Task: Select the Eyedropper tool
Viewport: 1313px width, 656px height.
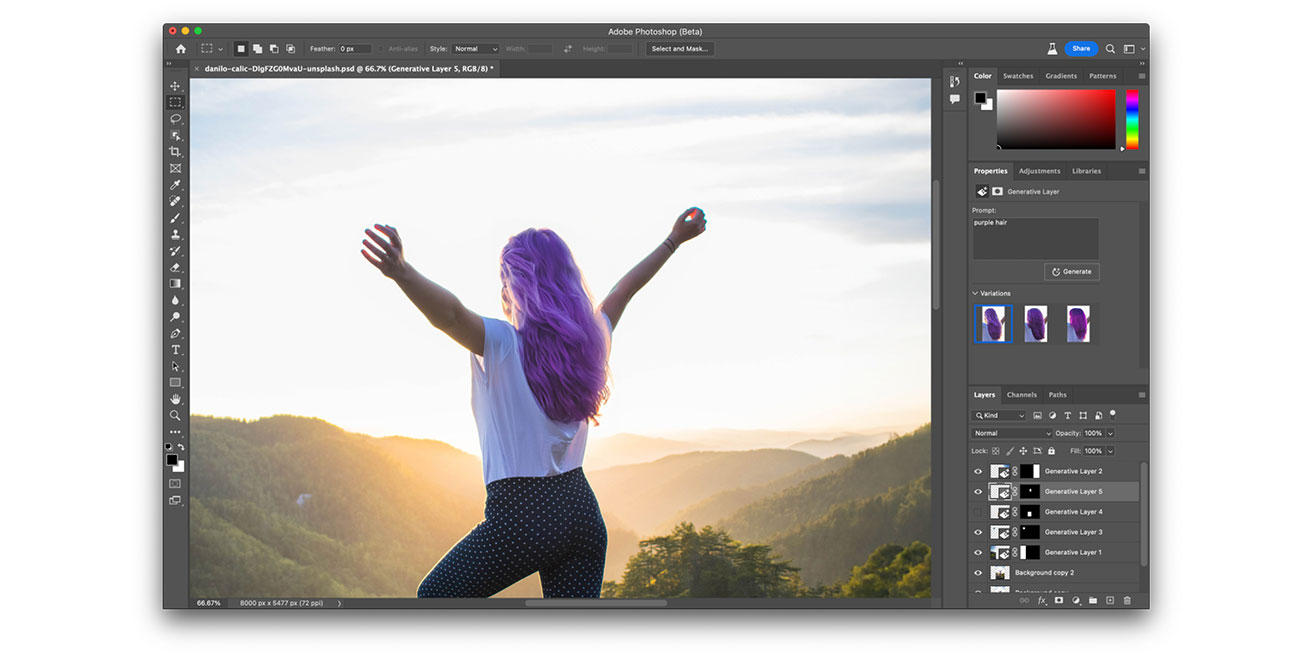Action: pos(175,185)
